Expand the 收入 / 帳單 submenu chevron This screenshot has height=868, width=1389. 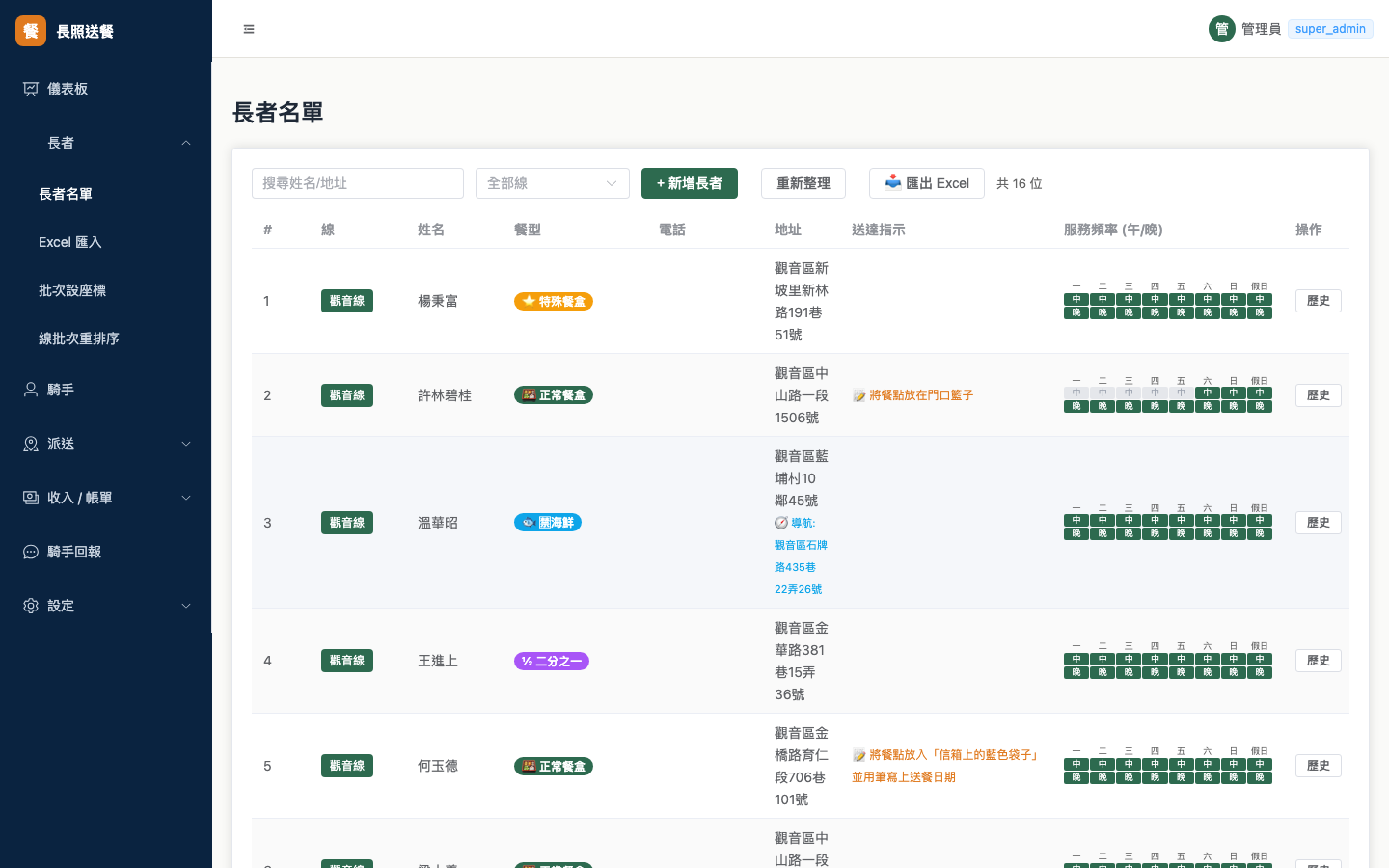[x=186, y=498]
